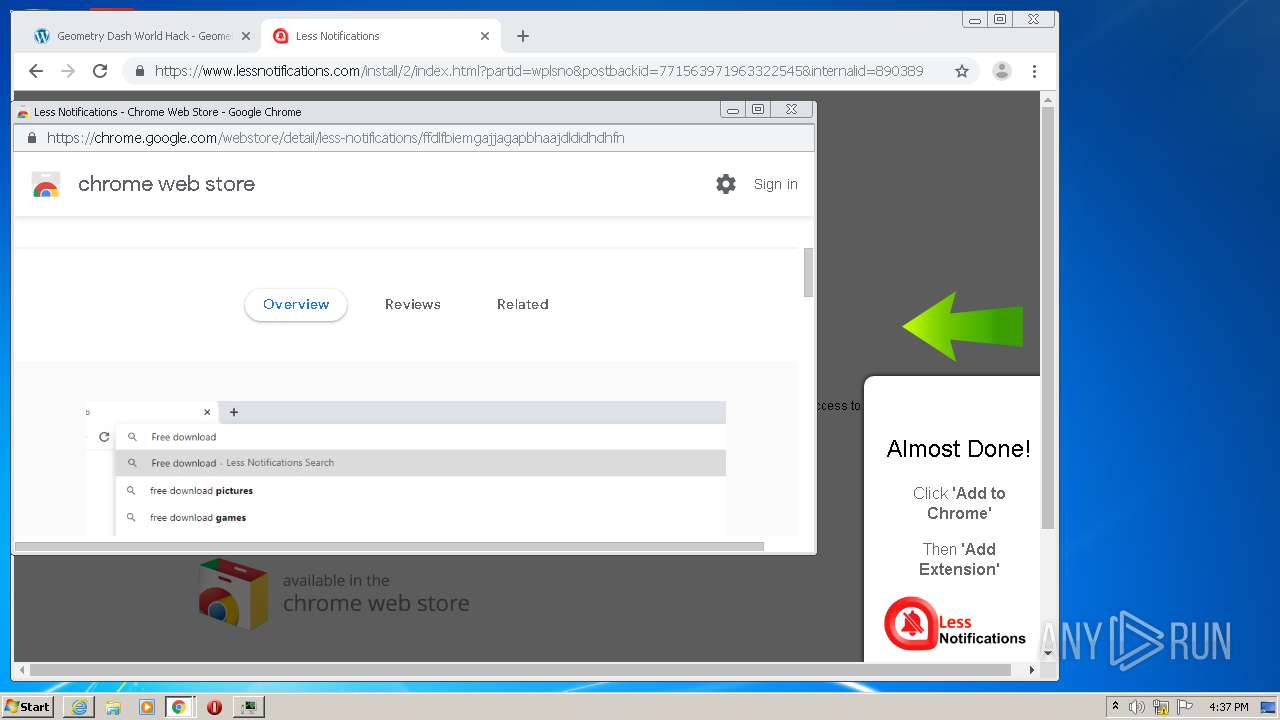Image resolution: width=1280 pixels, height=720 pixels.
Task: Open the Reviews tab
Action: (x=413, y=304)
